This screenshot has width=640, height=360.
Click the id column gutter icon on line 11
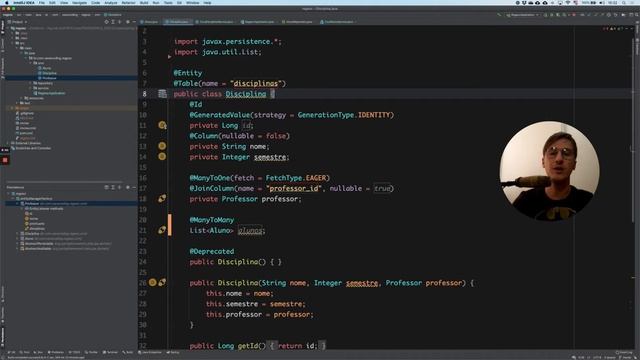pos(162,125)
